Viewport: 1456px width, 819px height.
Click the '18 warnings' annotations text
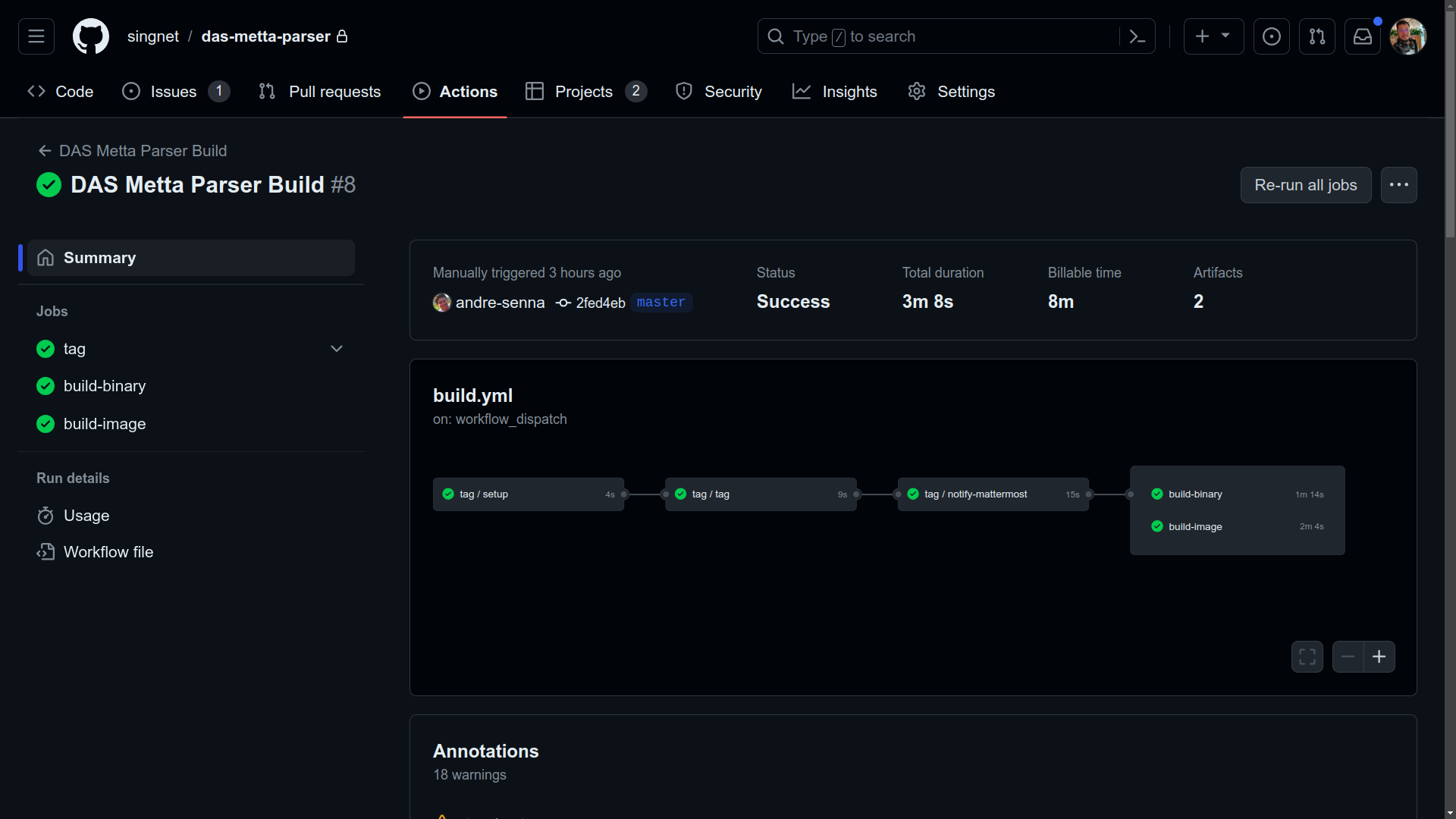click(469, 775)
